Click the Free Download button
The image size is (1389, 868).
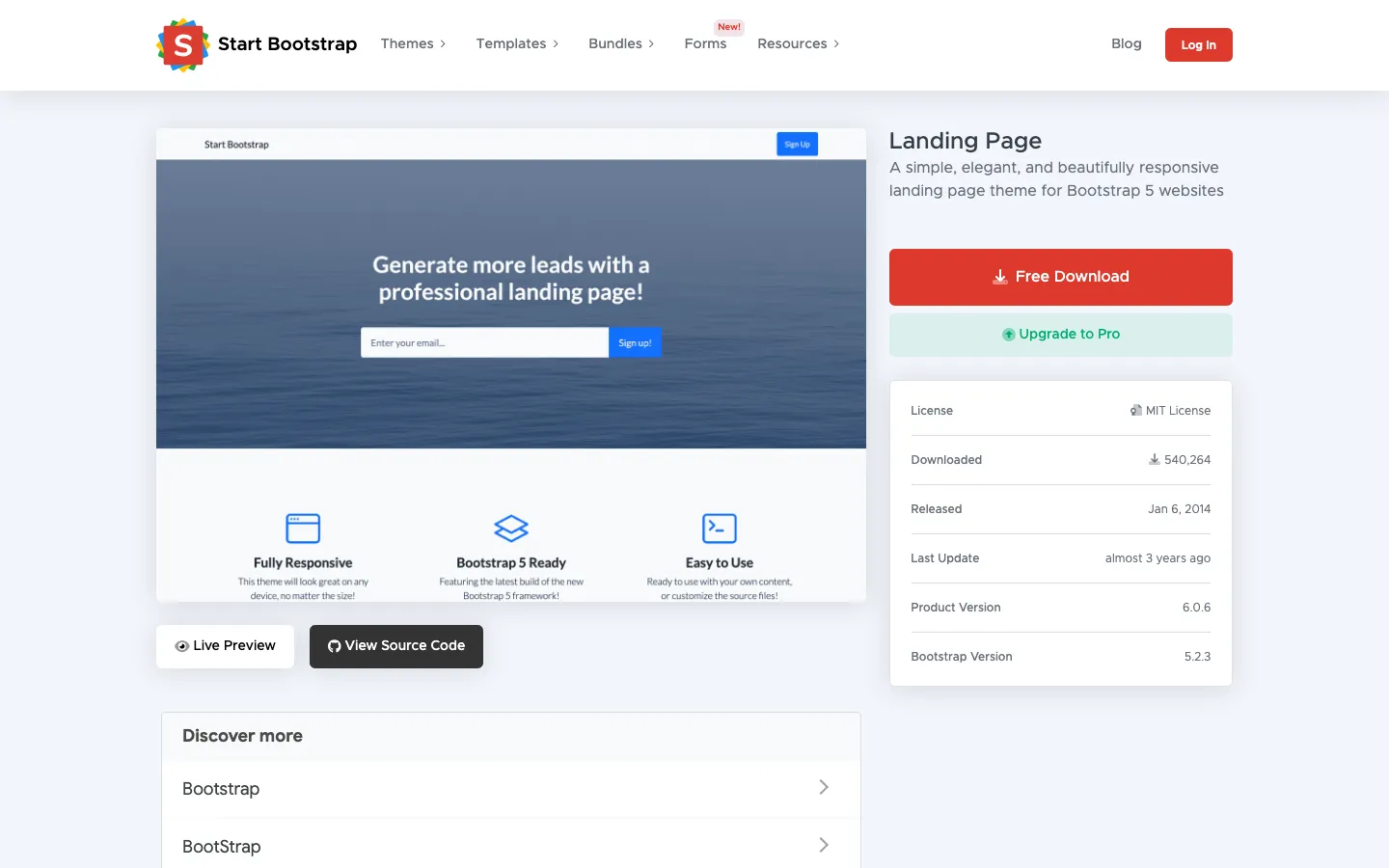click(1060, 277)
